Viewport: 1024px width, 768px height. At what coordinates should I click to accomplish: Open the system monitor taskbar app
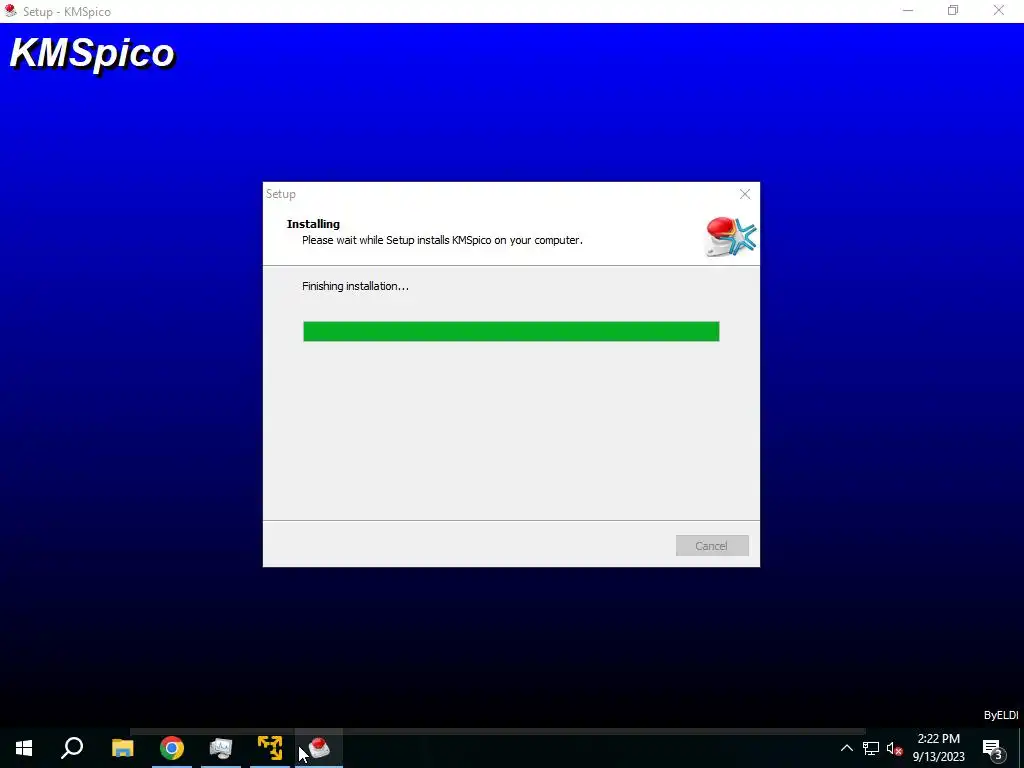coord(221,748)
